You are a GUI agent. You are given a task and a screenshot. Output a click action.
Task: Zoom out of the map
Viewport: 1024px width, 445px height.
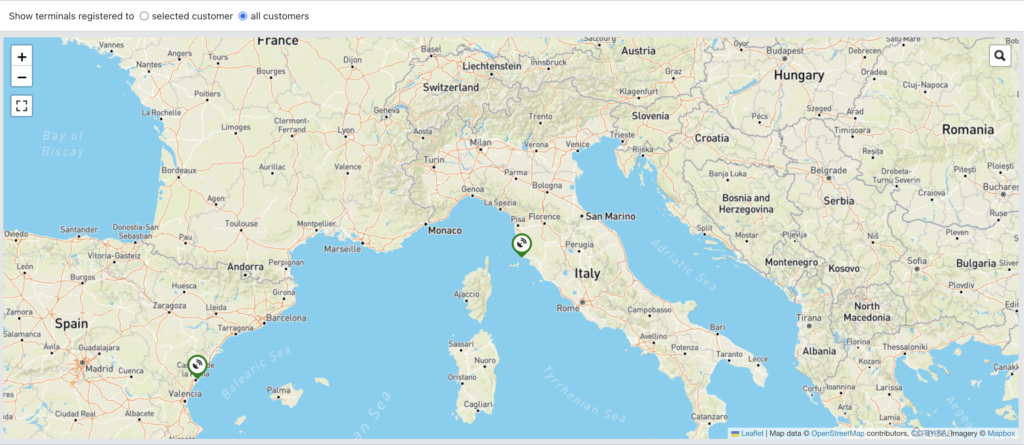click(22, 78)
